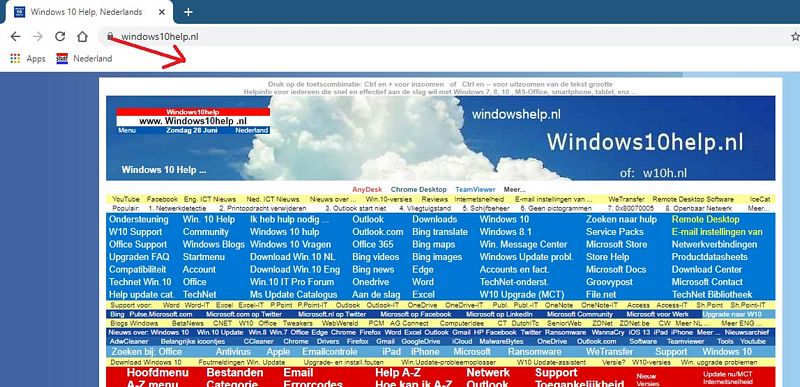
Task: Click the www.Windows10help.nl logo banner
Action: tap(193, 121)
